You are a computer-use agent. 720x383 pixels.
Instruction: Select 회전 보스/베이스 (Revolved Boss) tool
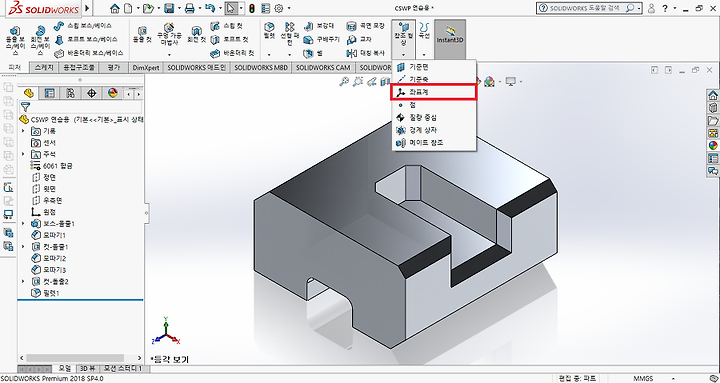pos(40,40)
